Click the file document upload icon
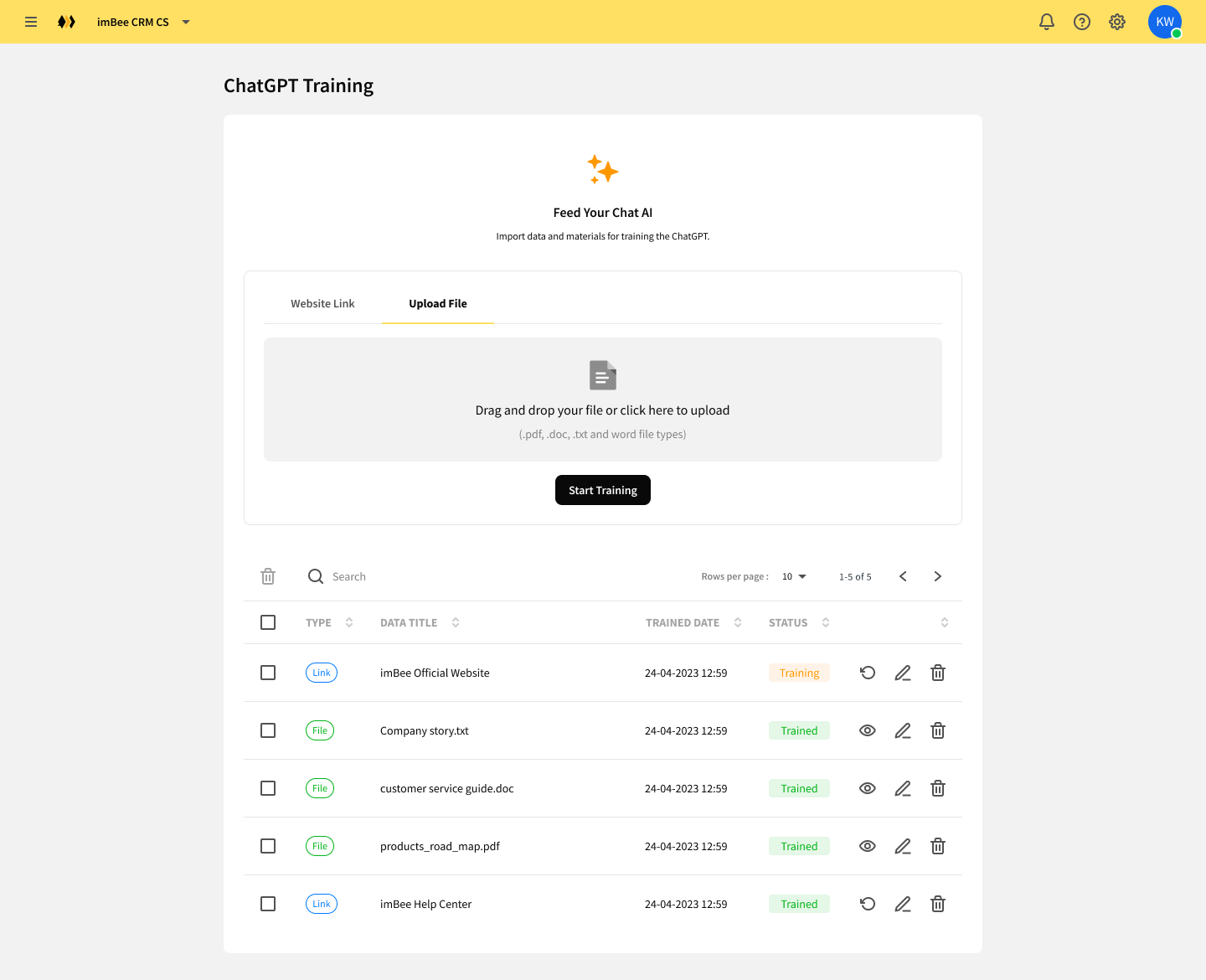The image size is (1206, 980). point(603,375)
